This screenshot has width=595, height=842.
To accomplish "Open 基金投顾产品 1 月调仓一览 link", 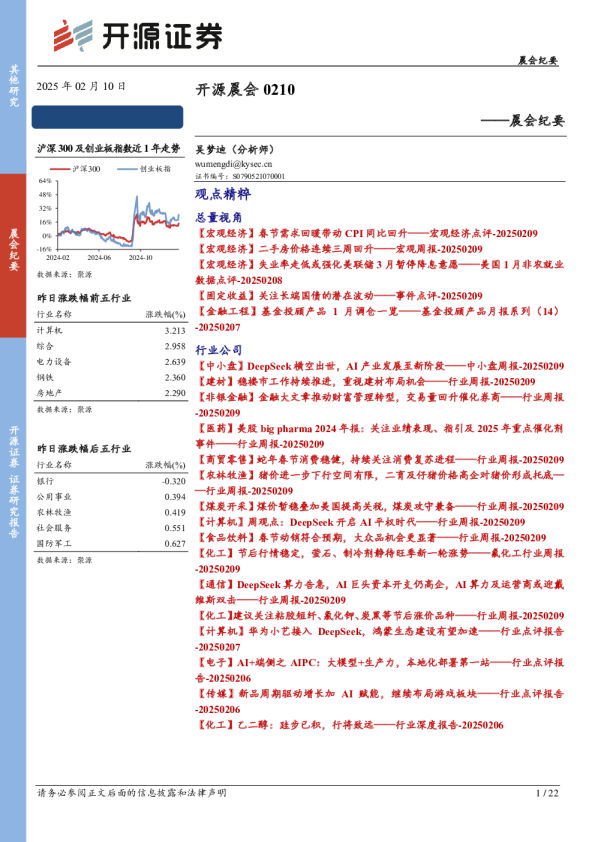I will [x=380, y=319].
